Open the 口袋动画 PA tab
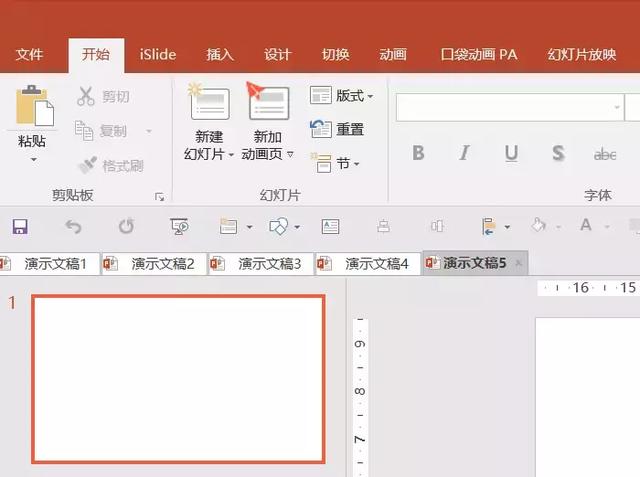 (479, 55)
